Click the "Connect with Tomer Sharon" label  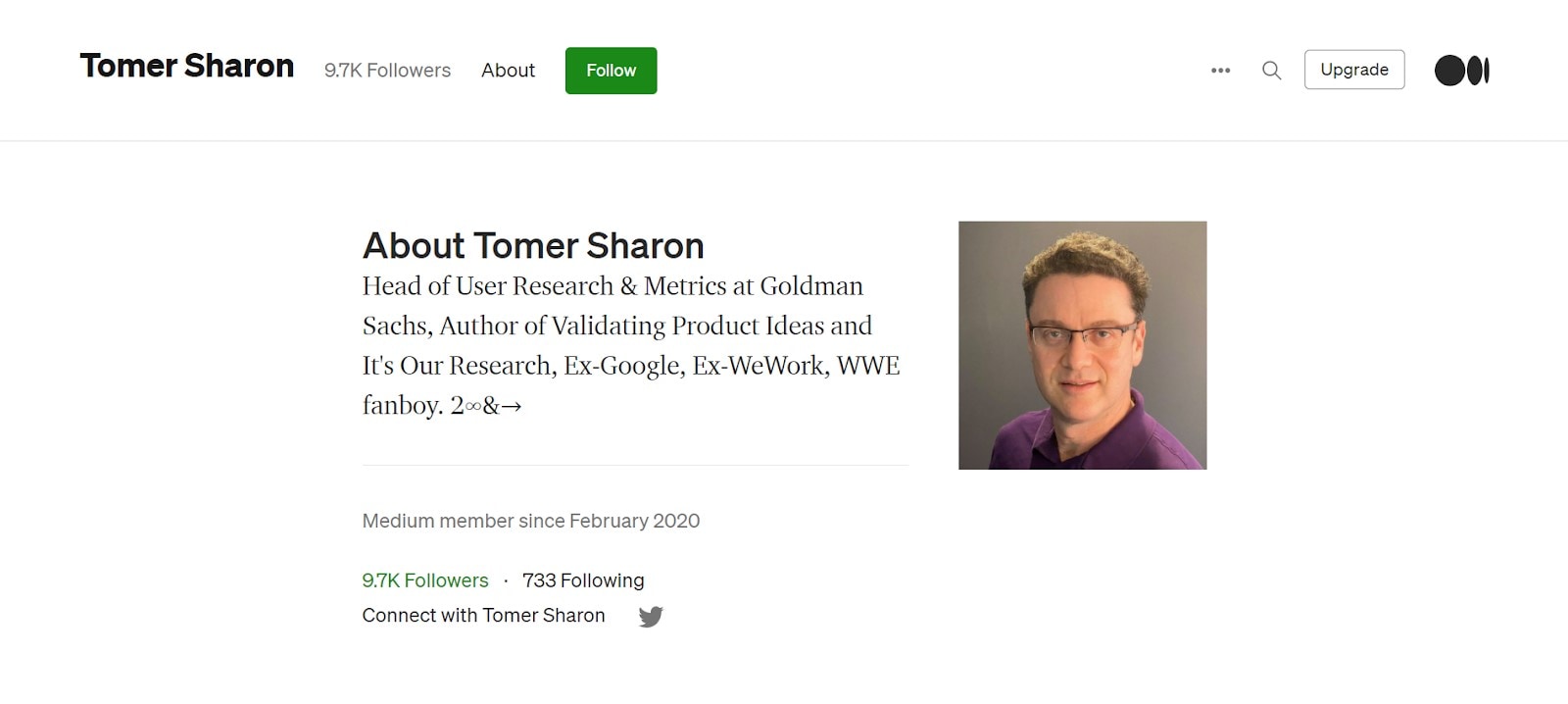pos(483,616)
